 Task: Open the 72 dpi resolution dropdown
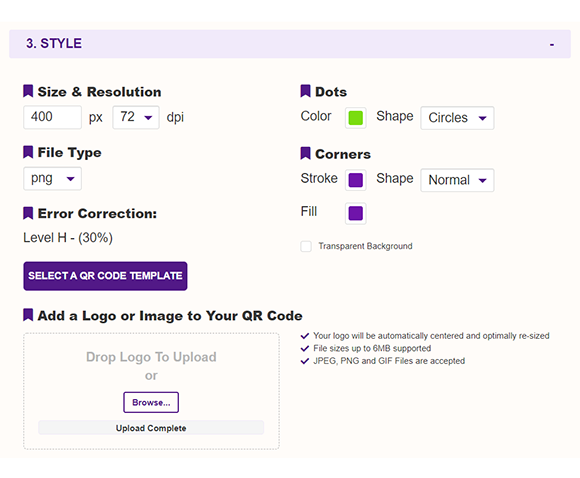tap(136, 117)
